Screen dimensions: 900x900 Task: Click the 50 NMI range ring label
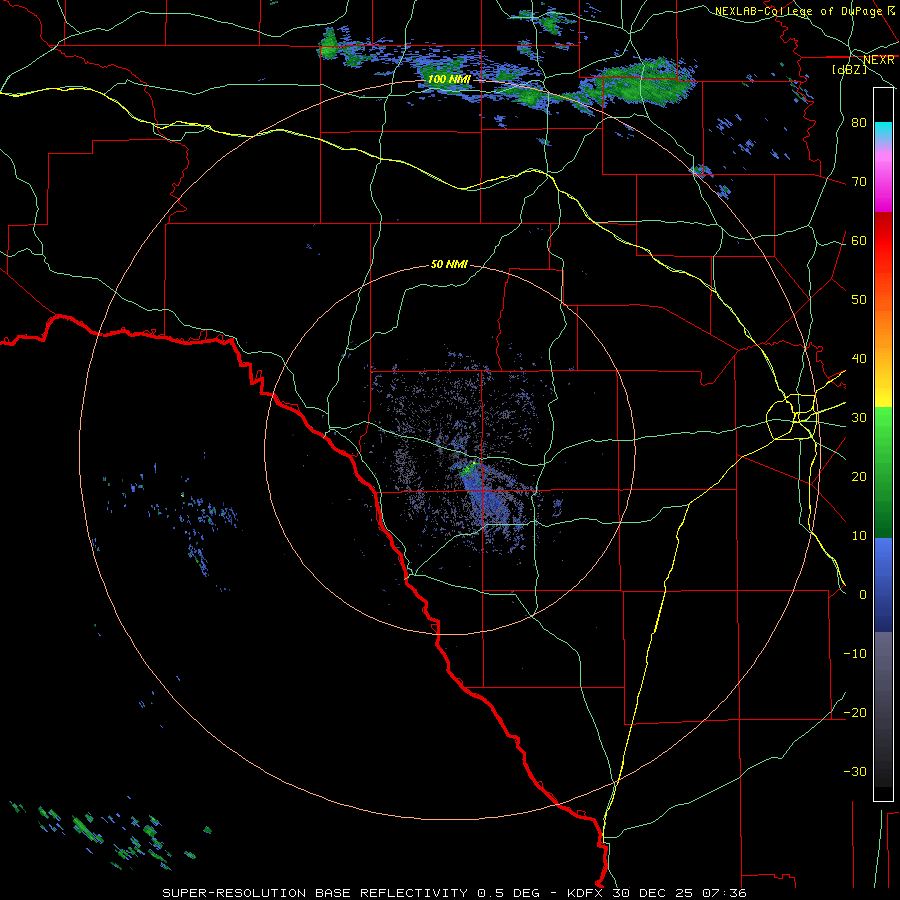click(449, 264)
